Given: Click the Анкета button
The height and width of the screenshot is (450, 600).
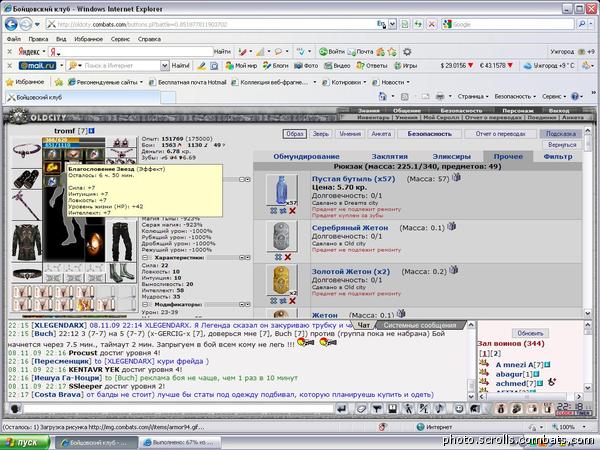Looking at the screenshot, I should [381, 134].
